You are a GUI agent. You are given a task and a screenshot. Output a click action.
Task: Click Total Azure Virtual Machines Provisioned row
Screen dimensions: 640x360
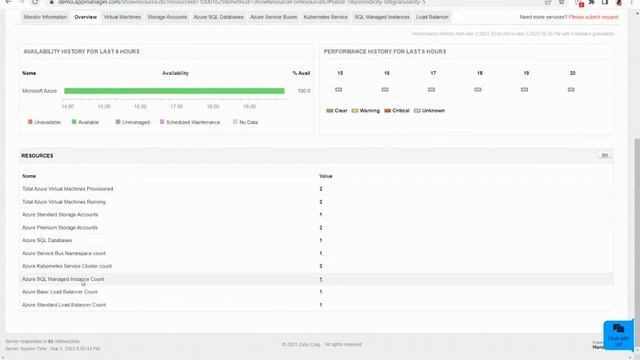316,189
